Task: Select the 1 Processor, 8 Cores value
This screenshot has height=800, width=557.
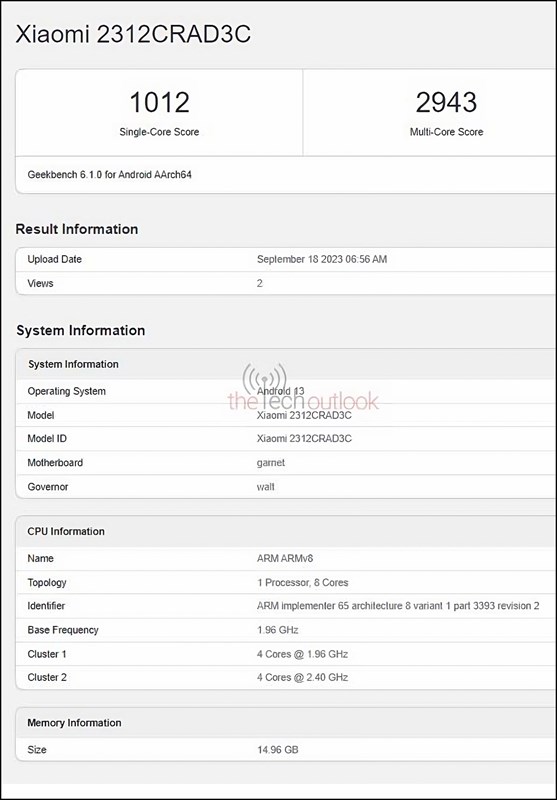Action: 303,583
